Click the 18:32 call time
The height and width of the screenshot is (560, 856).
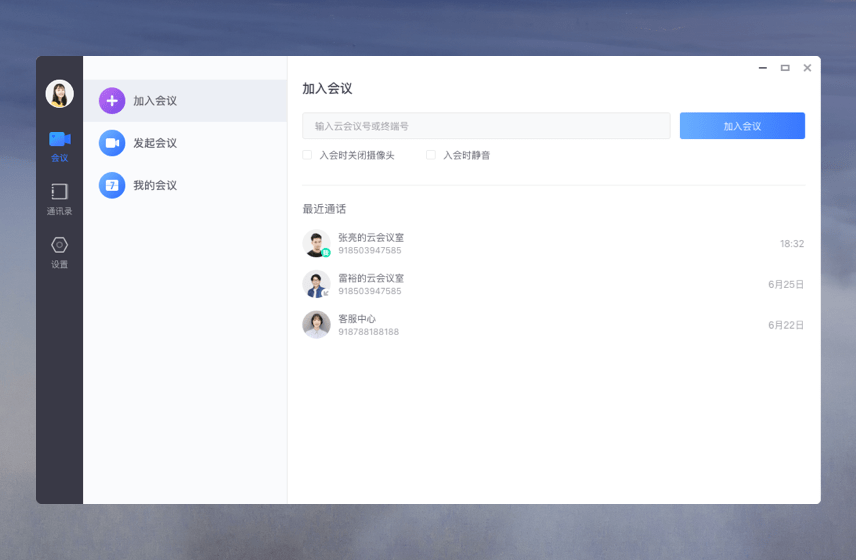click(792, 244)
